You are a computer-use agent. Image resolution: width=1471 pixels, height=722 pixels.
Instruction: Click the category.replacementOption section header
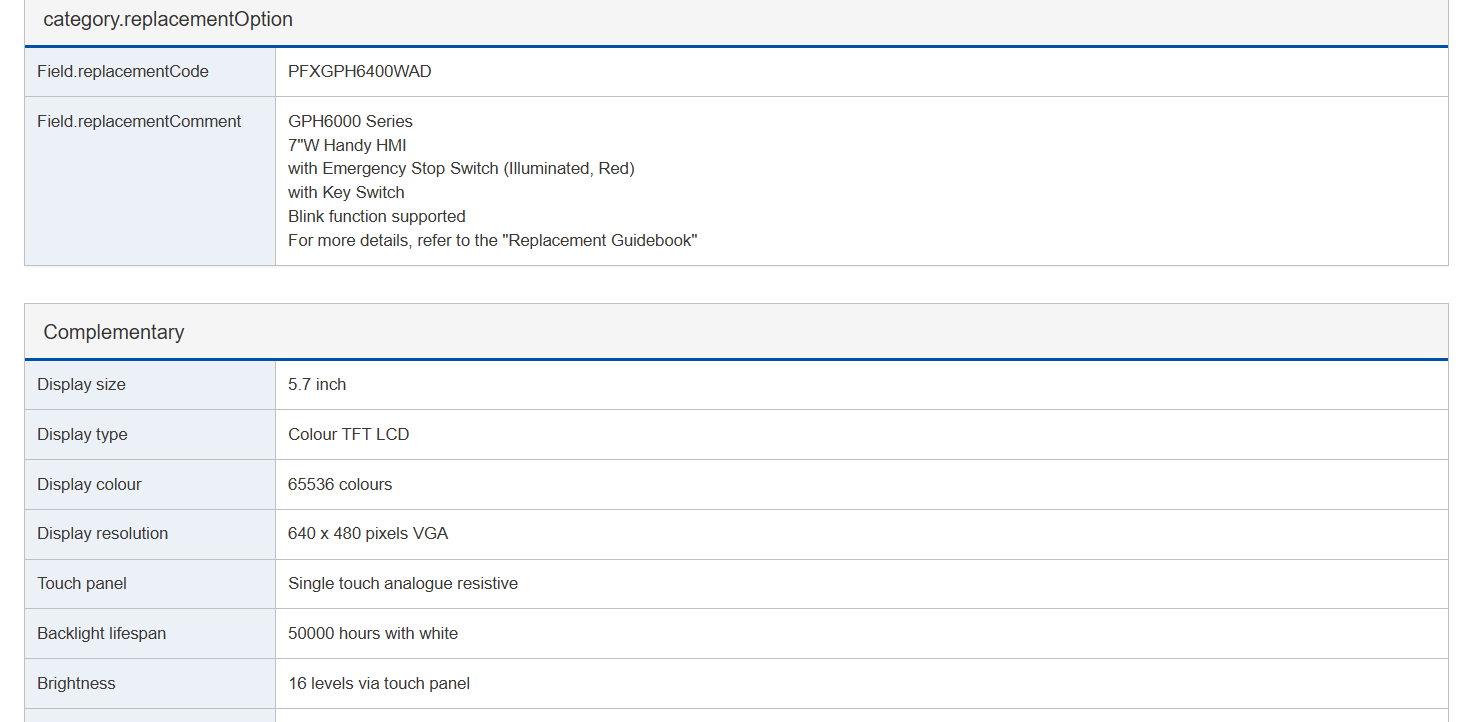tap(736, 22)
